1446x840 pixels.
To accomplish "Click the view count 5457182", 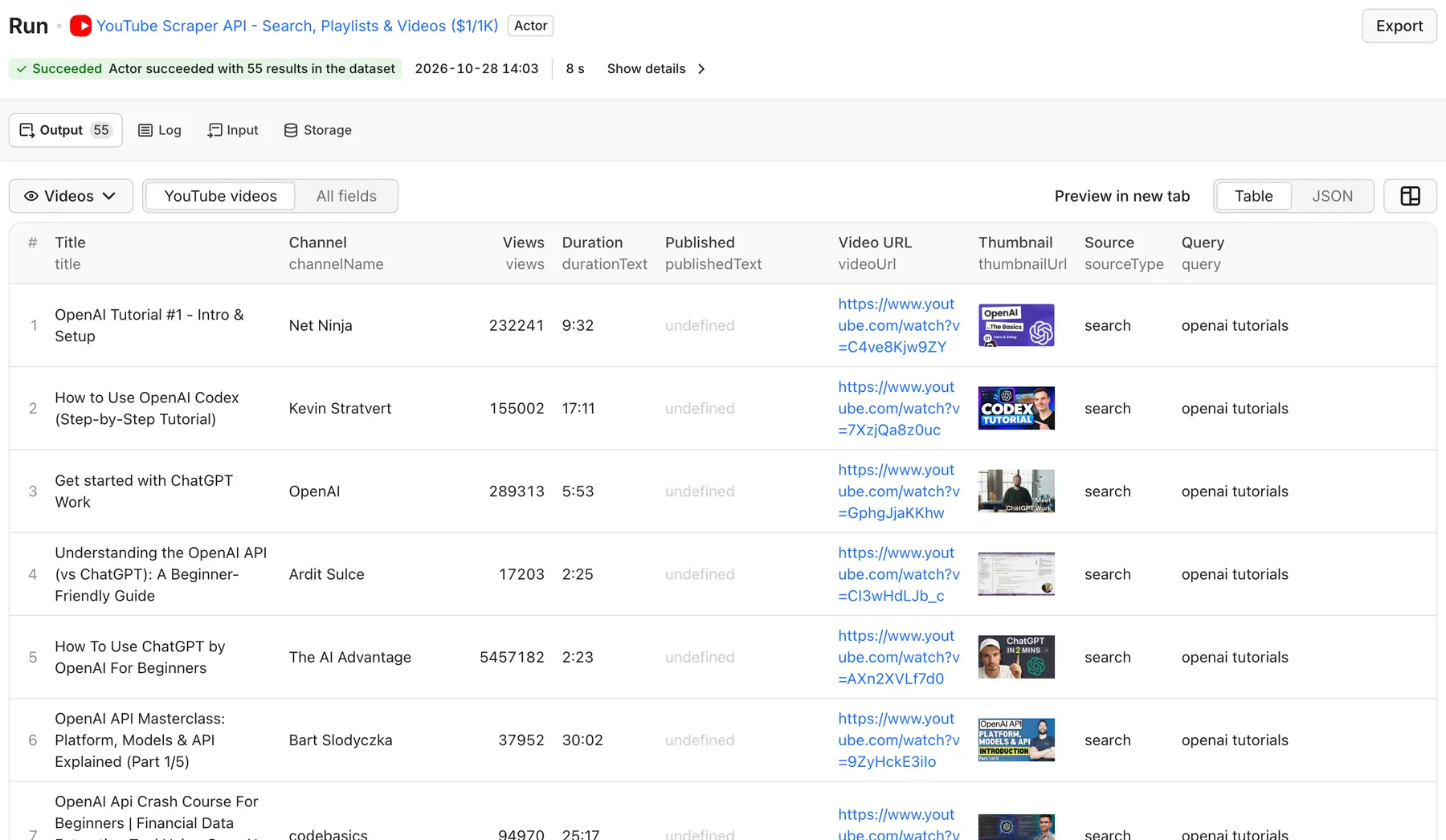I will [x=512, y=657].
